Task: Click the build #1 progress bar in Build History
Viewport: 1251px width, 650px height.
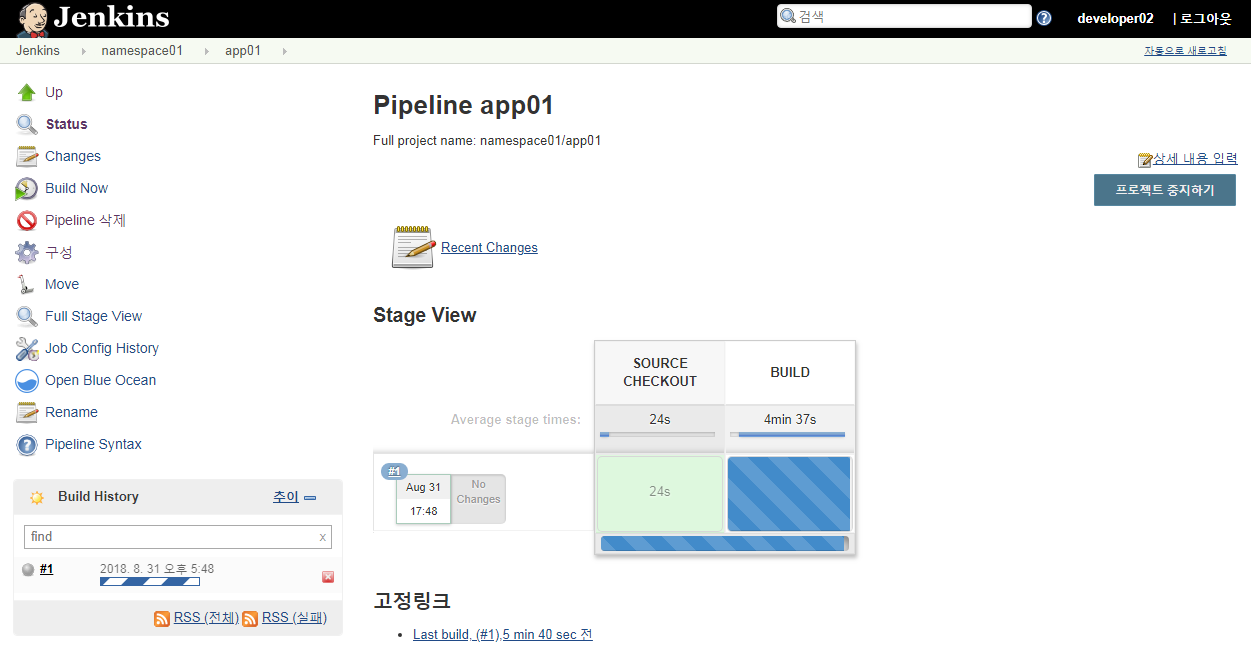Action: pos(150,581)
